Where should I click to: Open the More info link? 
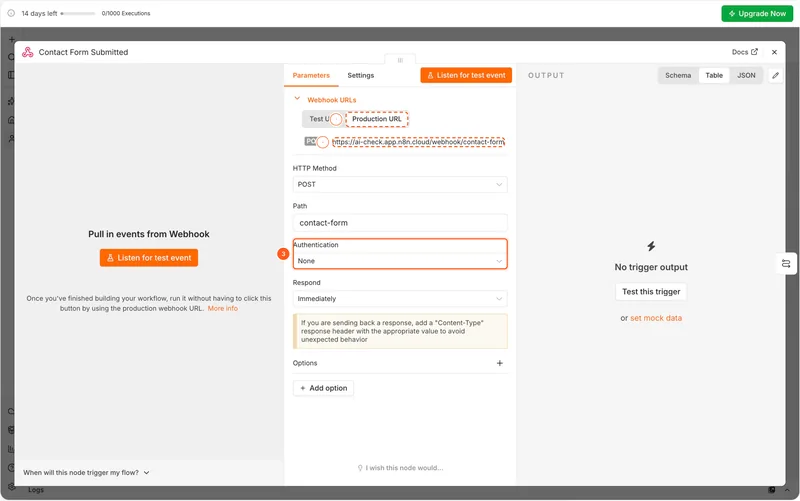pyautogui.click(x=222, y=309)
